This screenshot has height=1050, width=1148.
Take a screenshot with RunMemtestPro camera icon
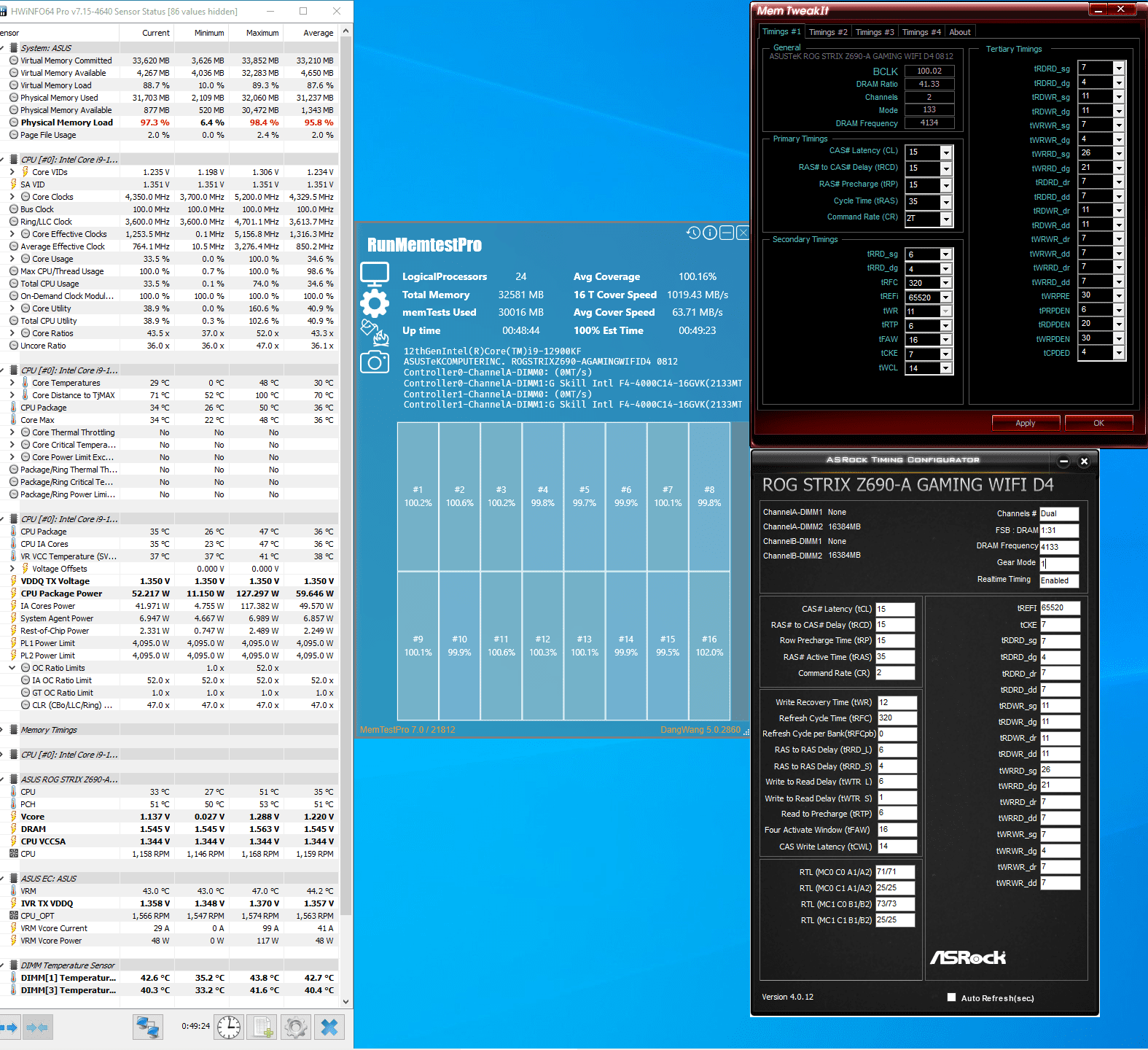click(375, 361)
